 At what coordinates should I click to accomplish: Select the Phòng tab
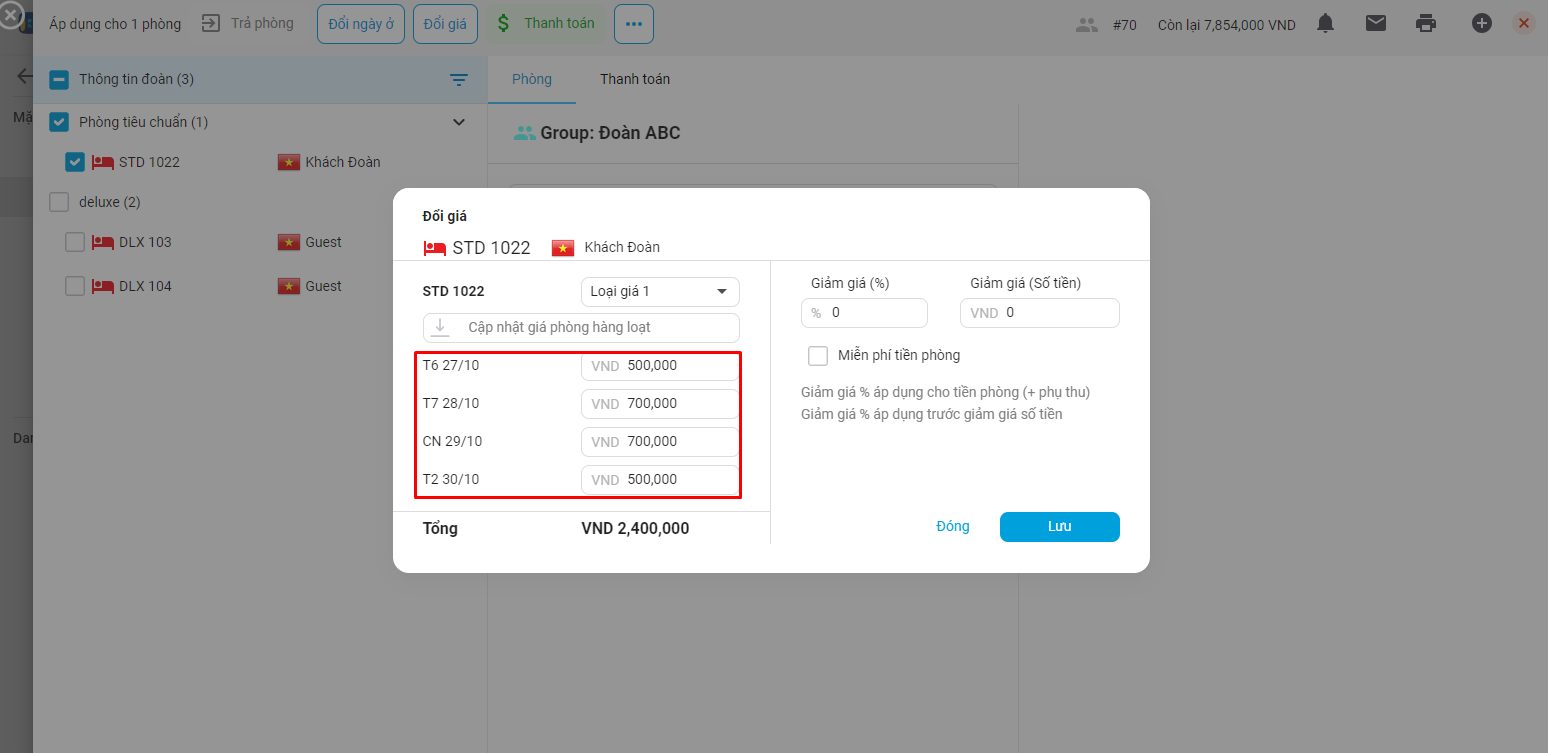coord(531,79)
